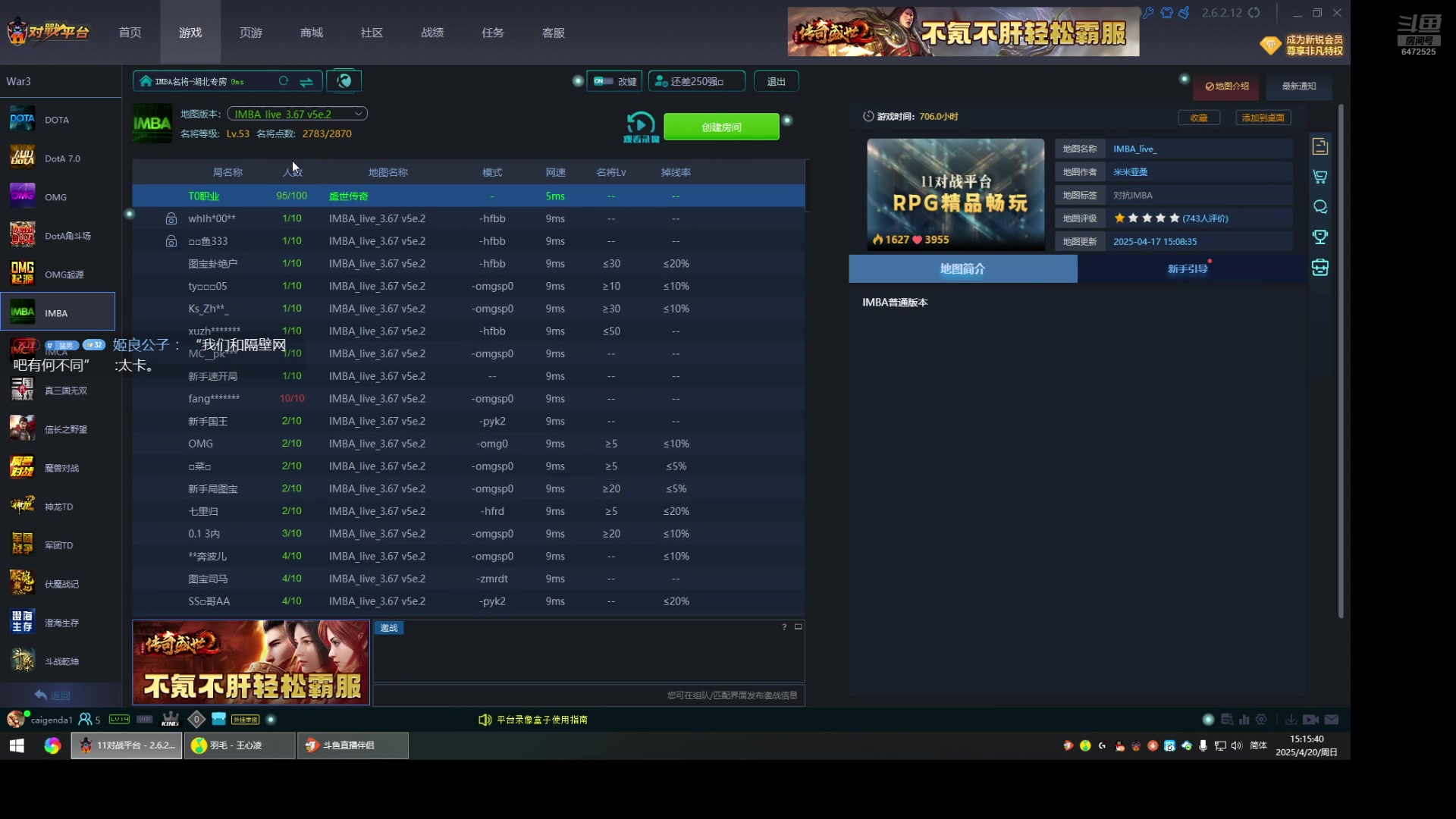The image size is (1456, 819).
Task: Select the 军团TD game icon
Action: tap(22, 544)
